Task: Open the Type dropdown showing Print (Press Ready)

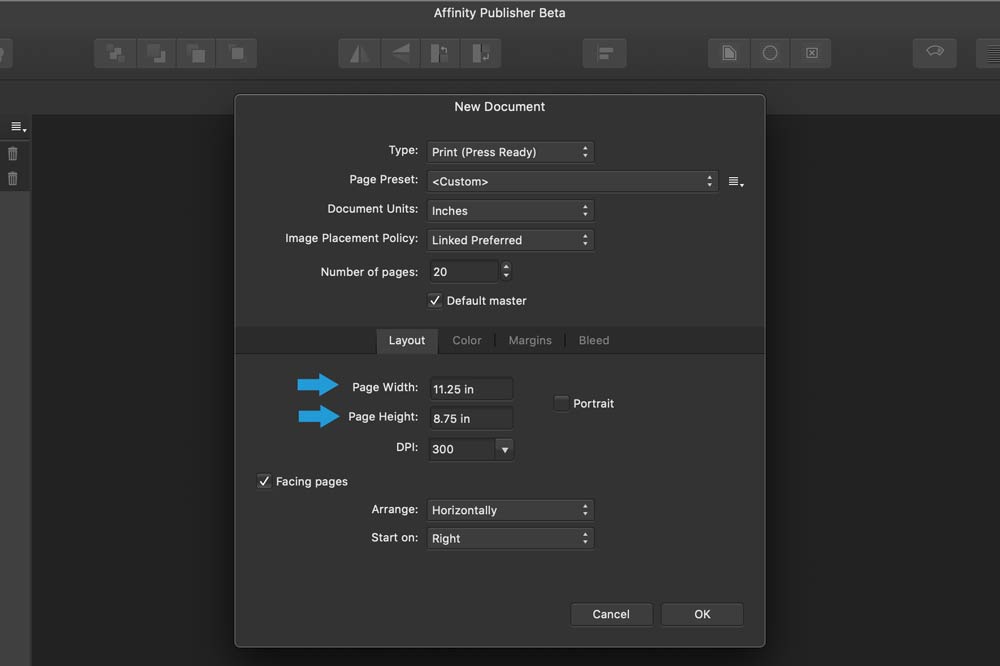Action: click(510, 152)
